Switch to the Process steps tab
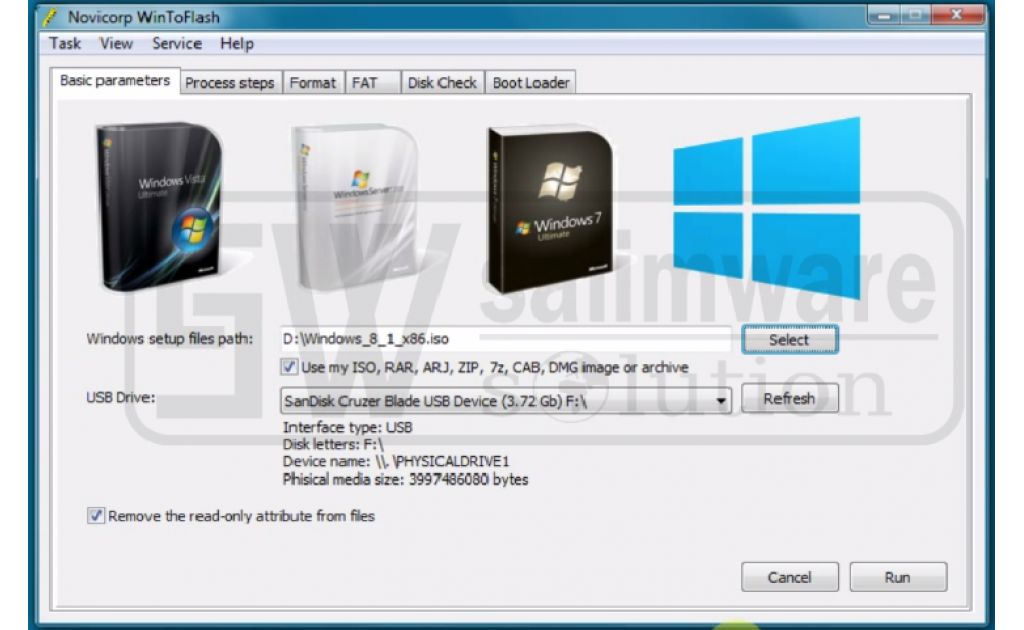Viewport: 1024px width, 630px height. coord(229,82)
